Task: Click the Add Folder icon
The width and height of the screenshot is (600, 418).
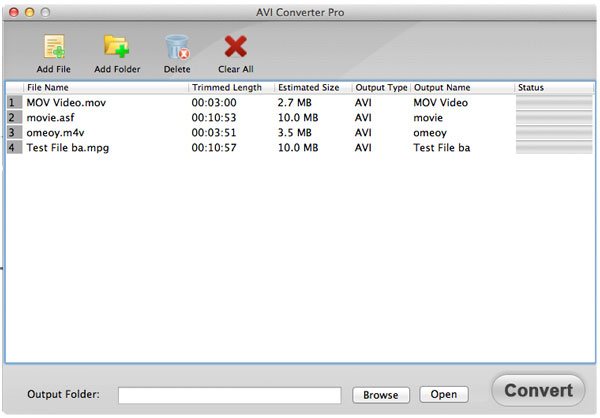Action: 116,47
